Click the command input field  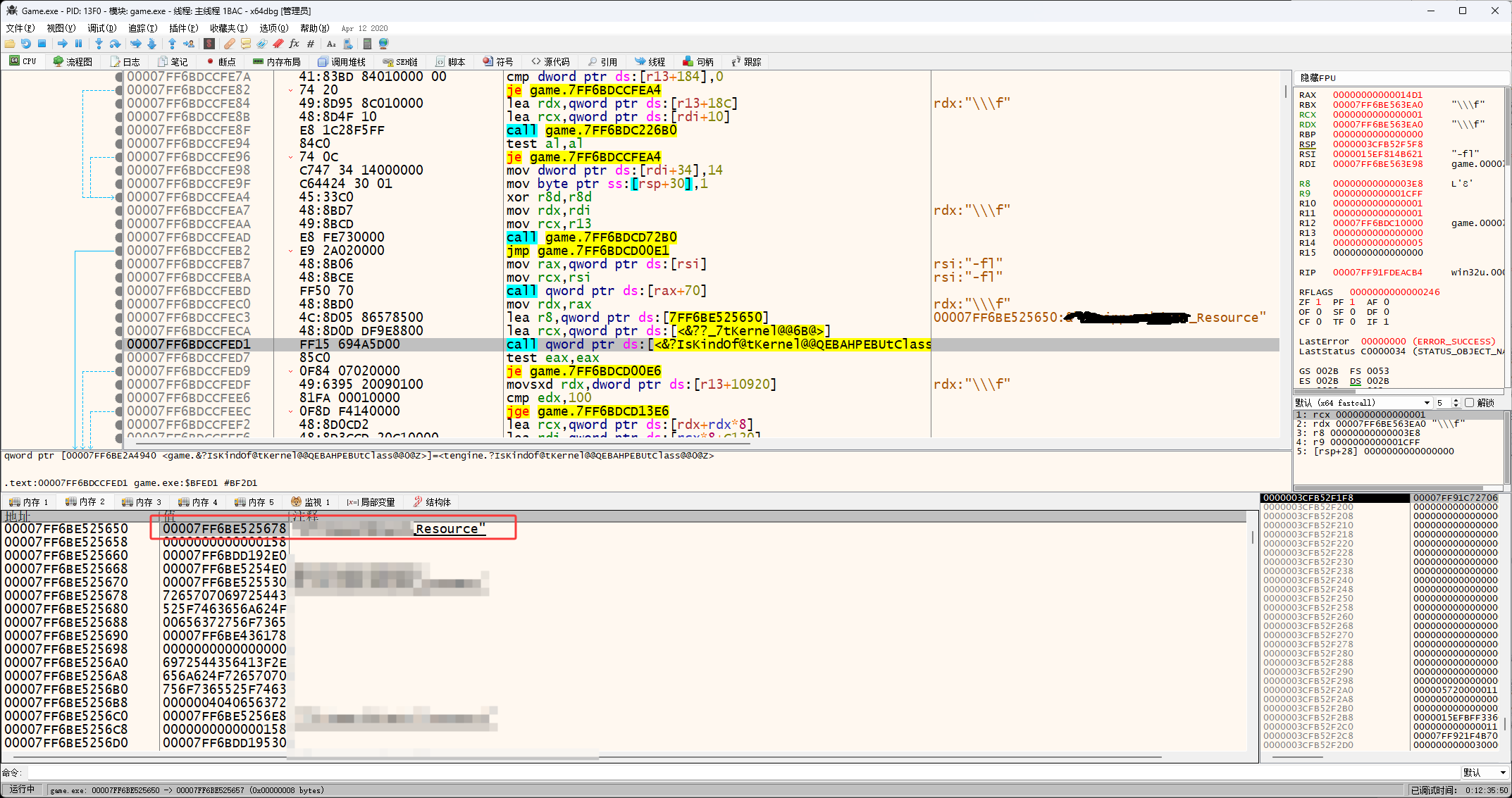coord(705,773)
